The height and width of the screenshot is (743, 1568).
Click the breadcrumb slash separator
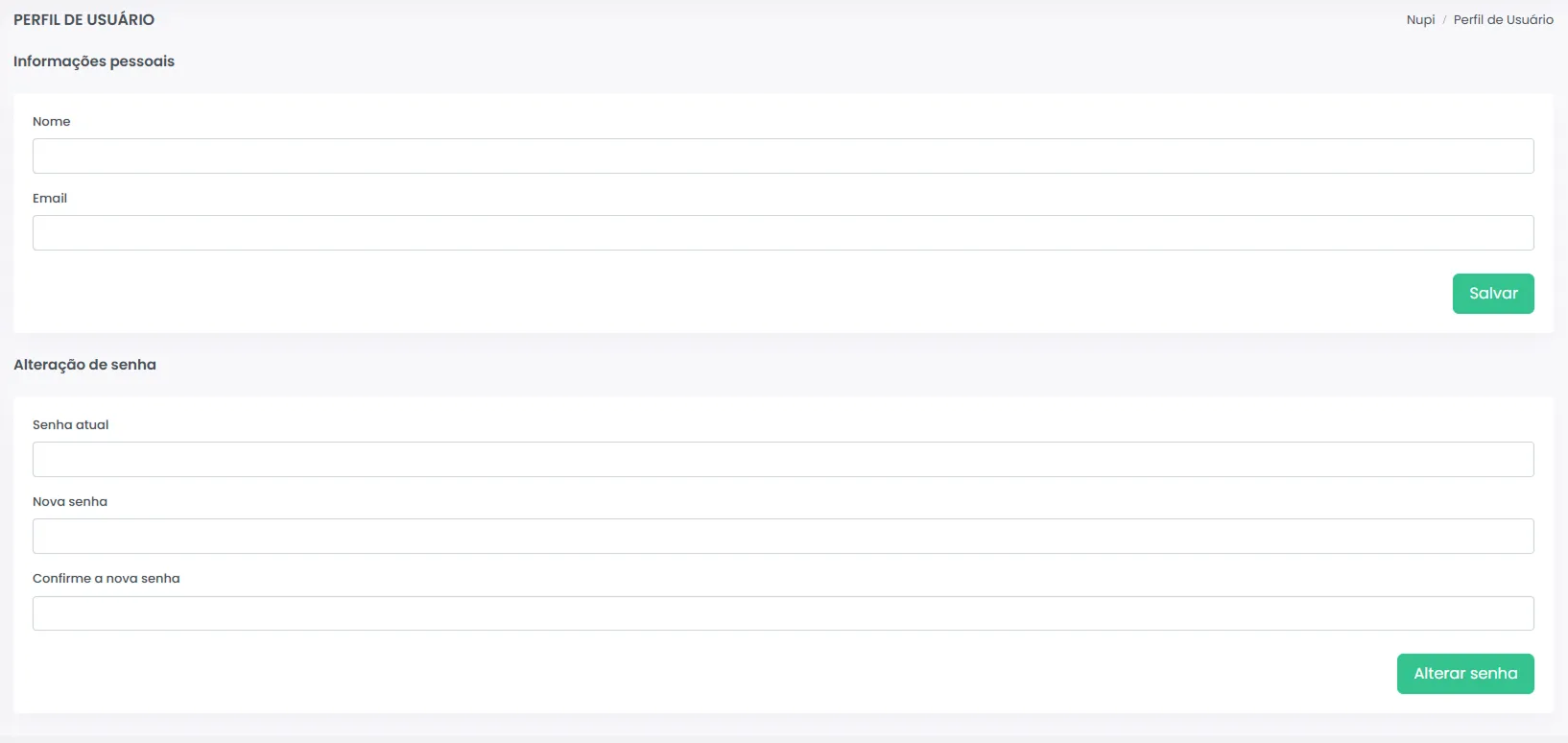pos(1444,19)
